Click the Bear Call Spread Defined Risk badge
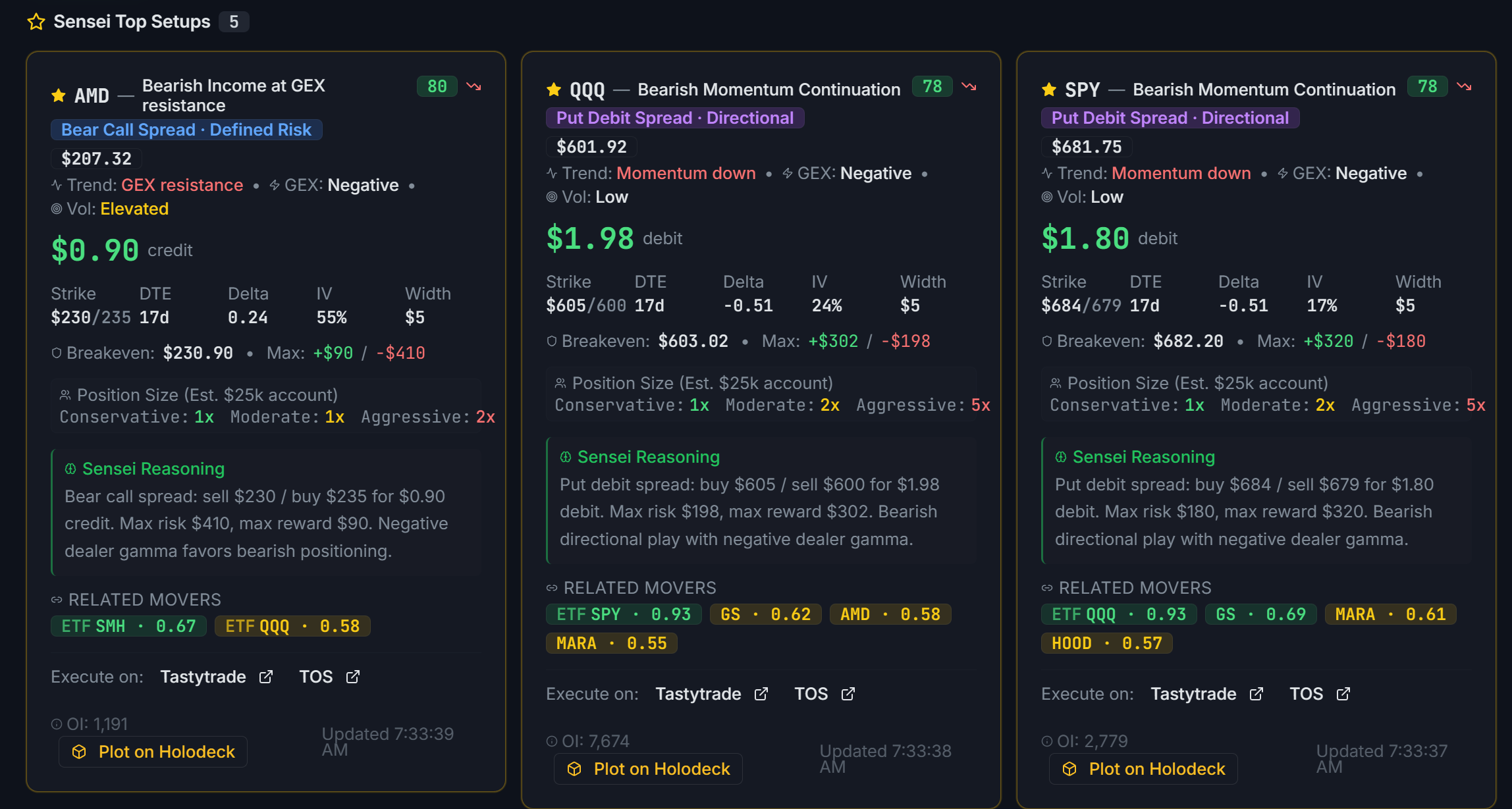This screenshot has height=809, width=1512. (186, 130)
